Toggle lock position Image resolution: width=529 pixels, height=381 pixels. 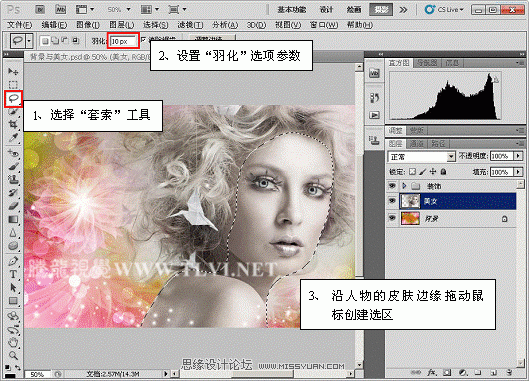(x=433, y=172)
